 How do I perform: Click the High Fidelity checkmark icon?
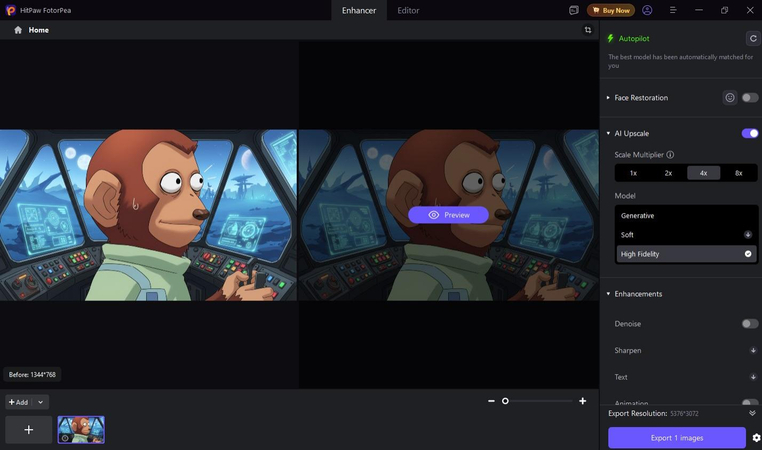[748, 254]
